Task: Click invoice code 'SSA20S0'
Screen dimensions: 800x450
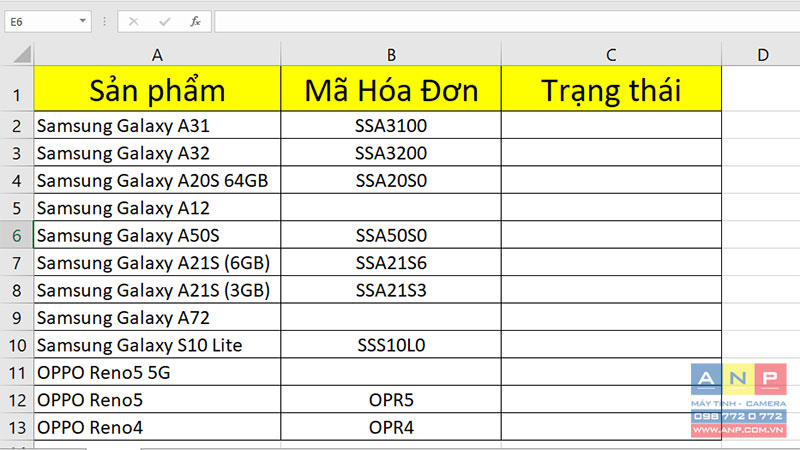Action: click(x=391, y=180)
